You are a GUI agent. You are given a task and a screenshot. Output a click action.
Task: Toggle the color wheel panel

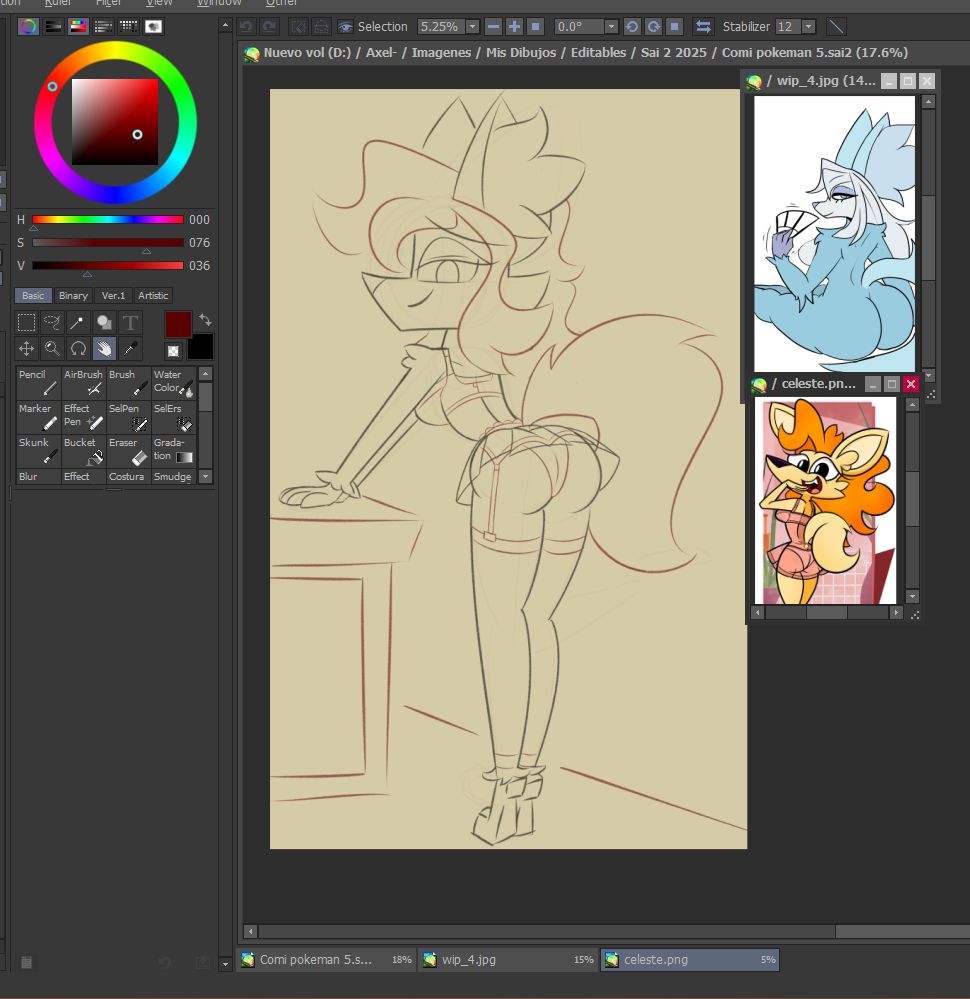28,27
